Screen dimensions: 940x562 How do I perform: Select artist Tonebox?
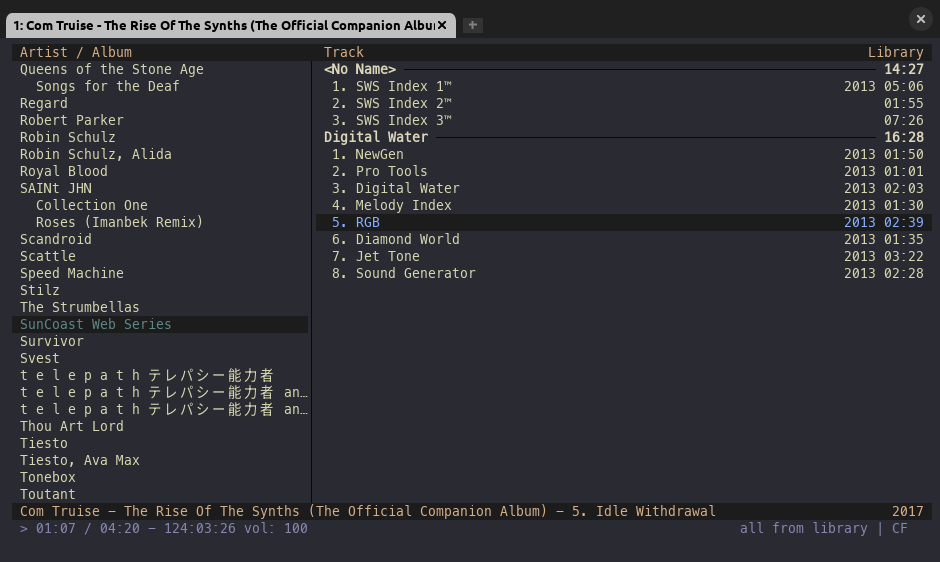tap(47, 477)
